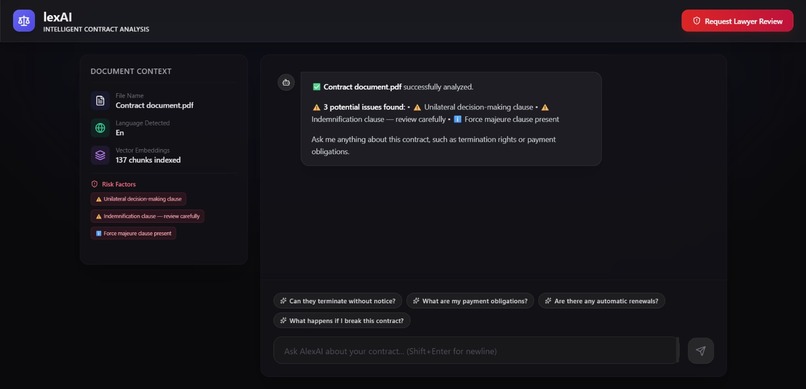Viewport: 806px width, 389px height.
Task: Choose suggestion 'Are there any automatic renewals?'
Action: pos(601,301)
